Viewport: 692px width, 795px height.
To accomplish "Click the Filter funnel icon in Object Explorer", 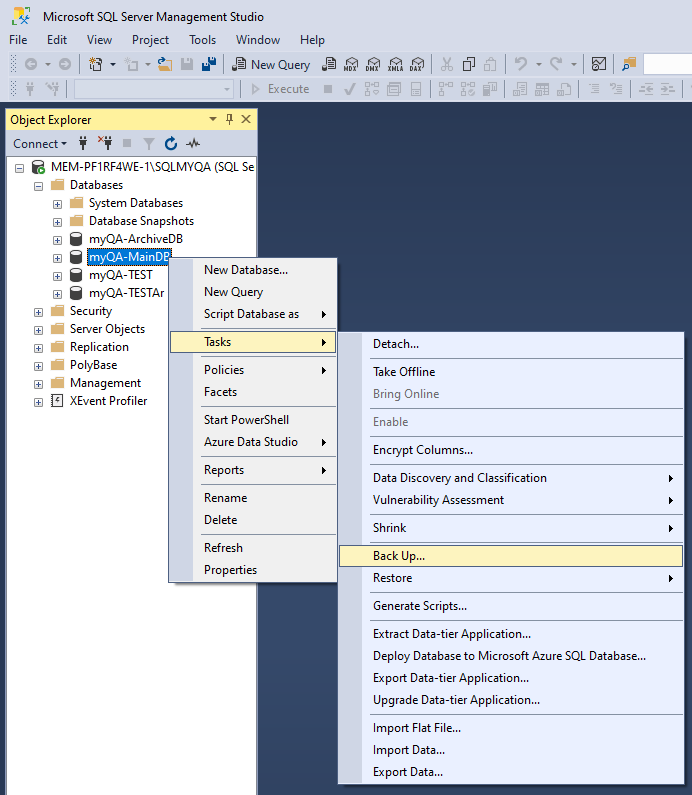I will 149,144.
